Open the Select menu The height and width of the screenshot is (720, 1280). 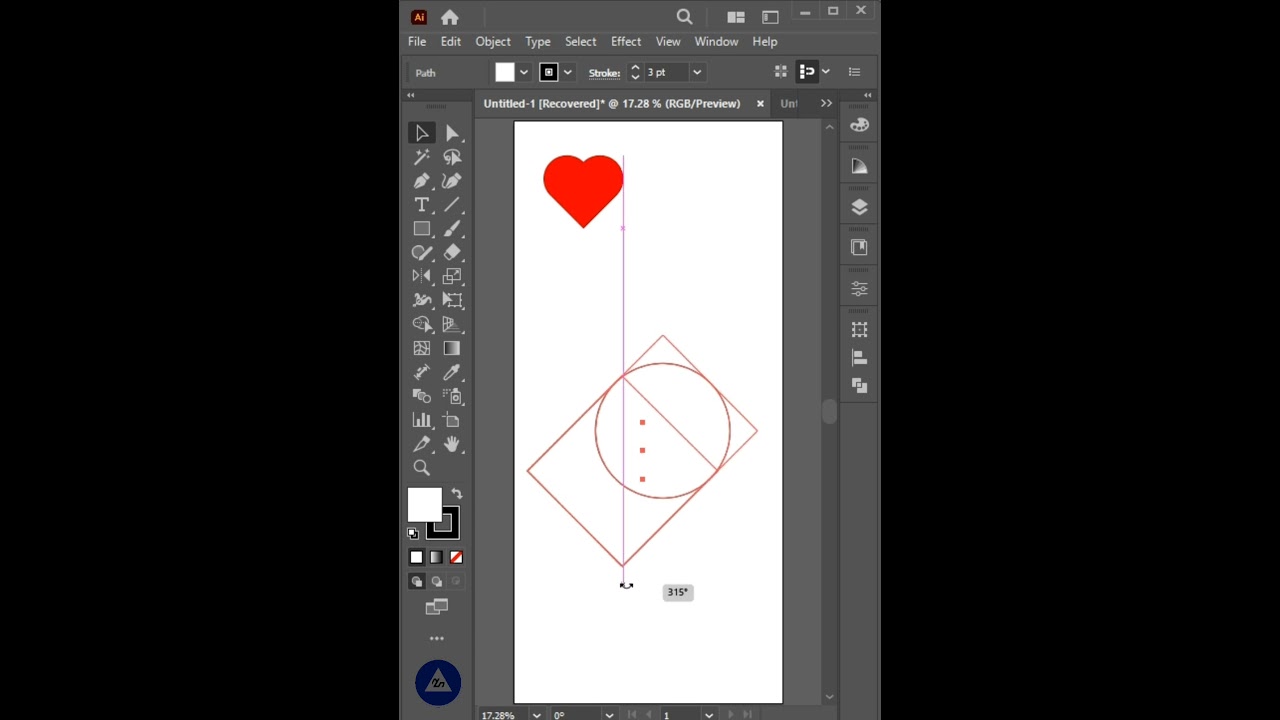click(x=581, y=42)
